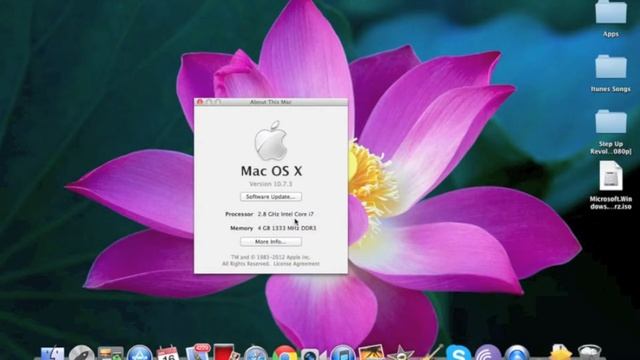
Task: Launch Launchpad rocket icon in Dock
Action: coord(81,353)
